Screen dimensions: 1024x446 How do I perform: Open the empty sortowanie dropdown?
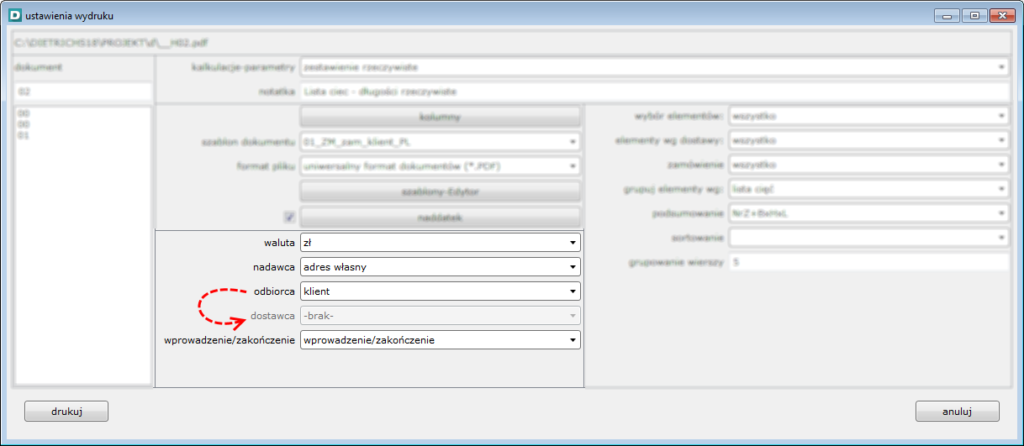[868, 238]
